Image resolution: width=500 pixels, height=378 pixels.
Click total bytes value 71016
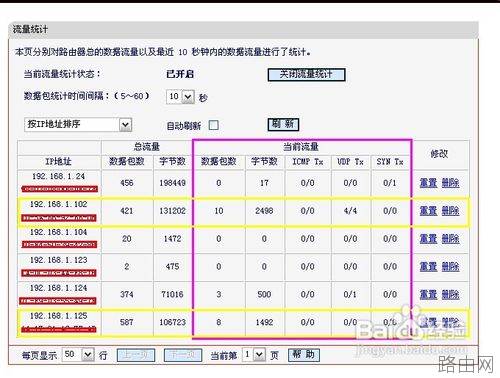pyautogui.click(x=172, y=295)
